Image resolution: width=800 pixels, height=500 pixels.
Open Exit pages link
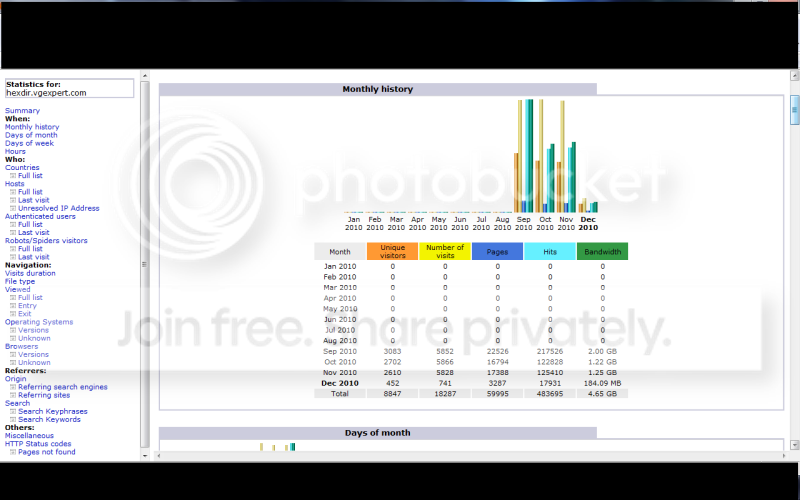pyautogui.click(x=24, y=314)
